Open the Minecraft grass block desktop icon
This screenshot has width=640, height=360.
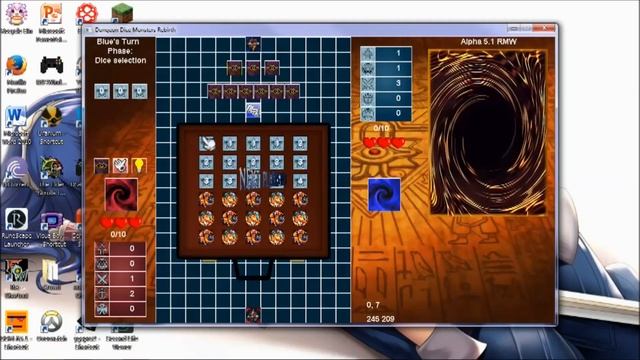(122, 13)
